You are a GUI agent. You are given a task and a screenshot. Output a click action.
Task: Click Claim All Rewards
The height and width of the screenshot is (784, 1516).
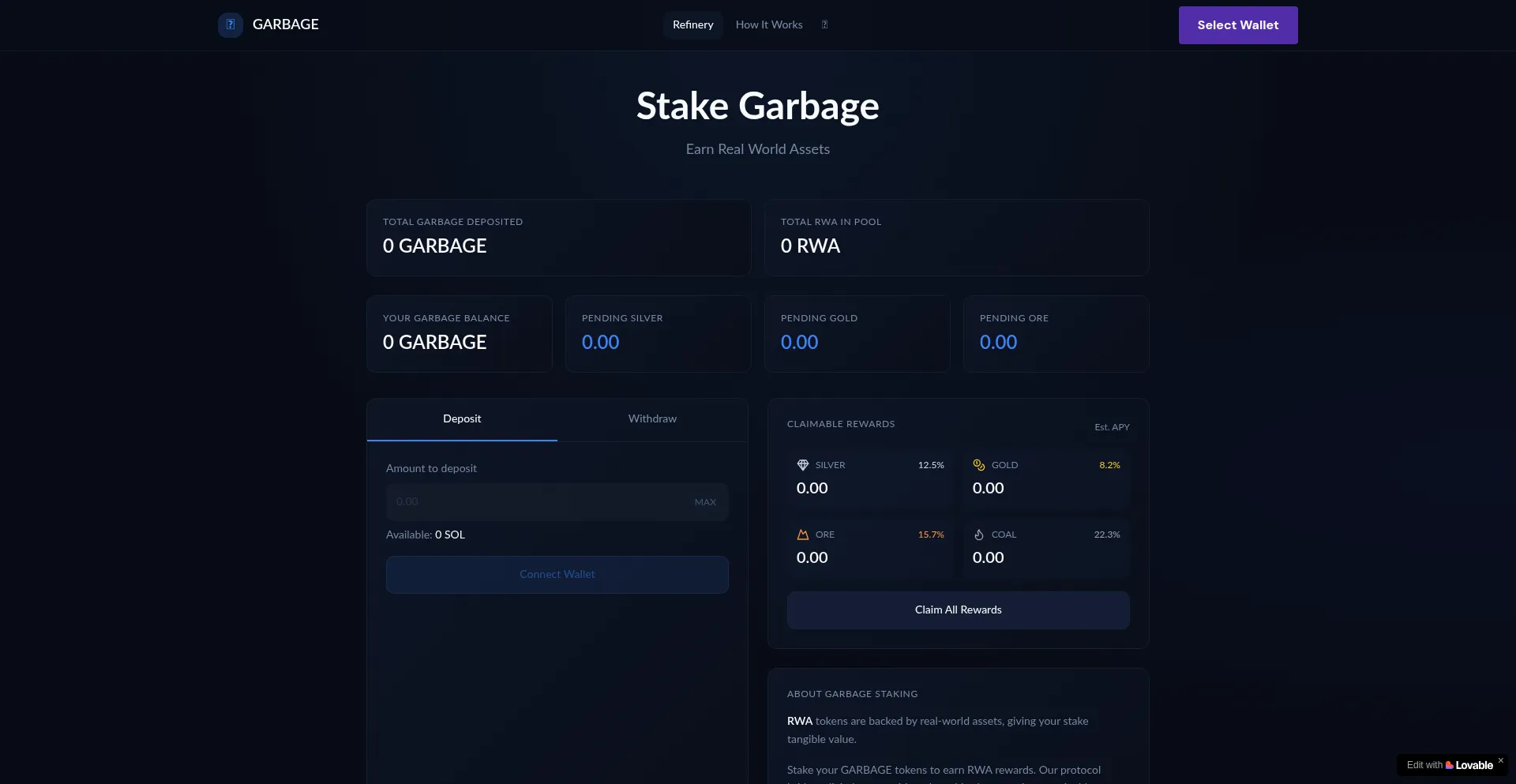[957, 610]
